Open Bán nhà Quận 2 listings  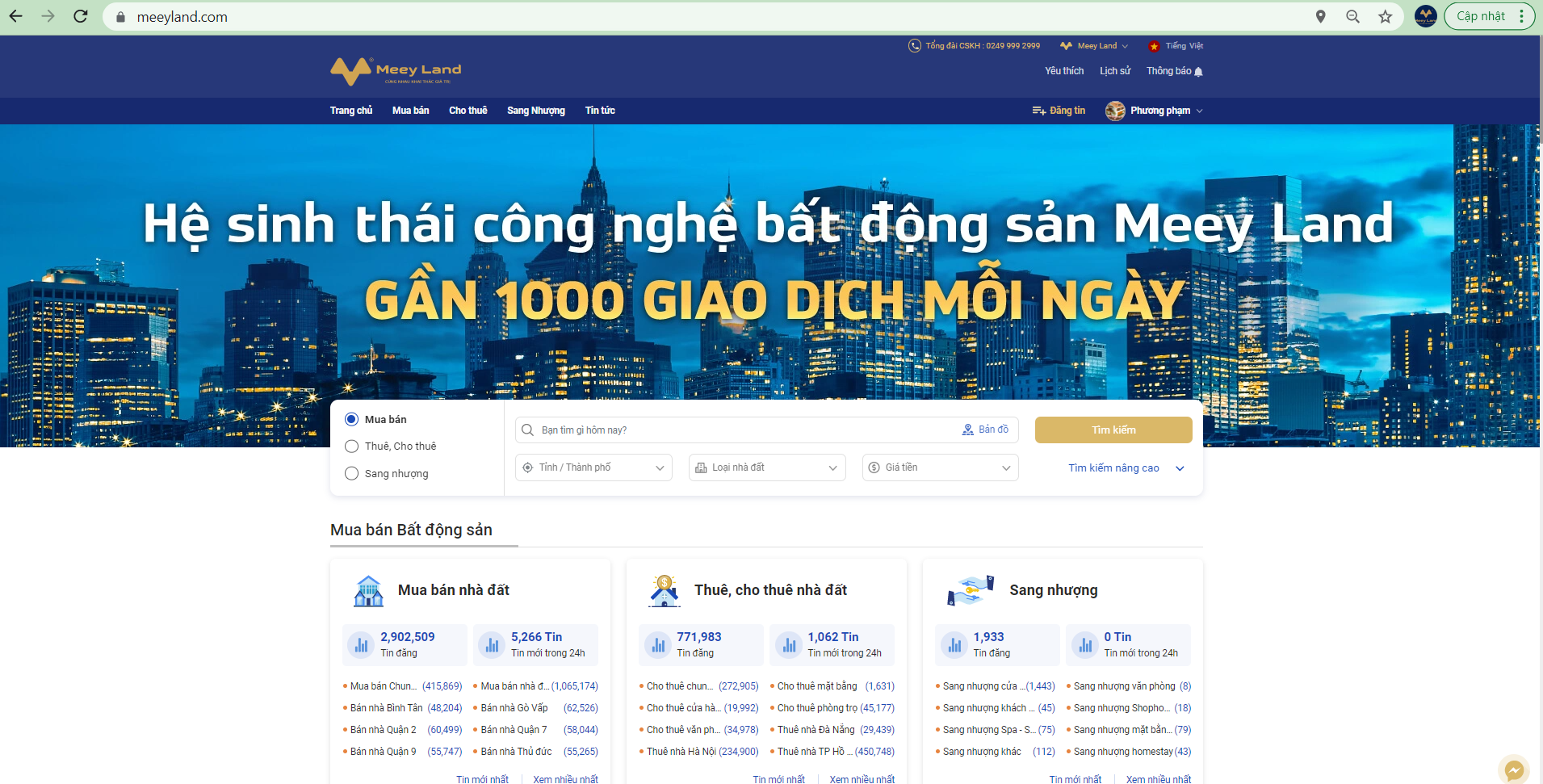click(x=384, y=730)
